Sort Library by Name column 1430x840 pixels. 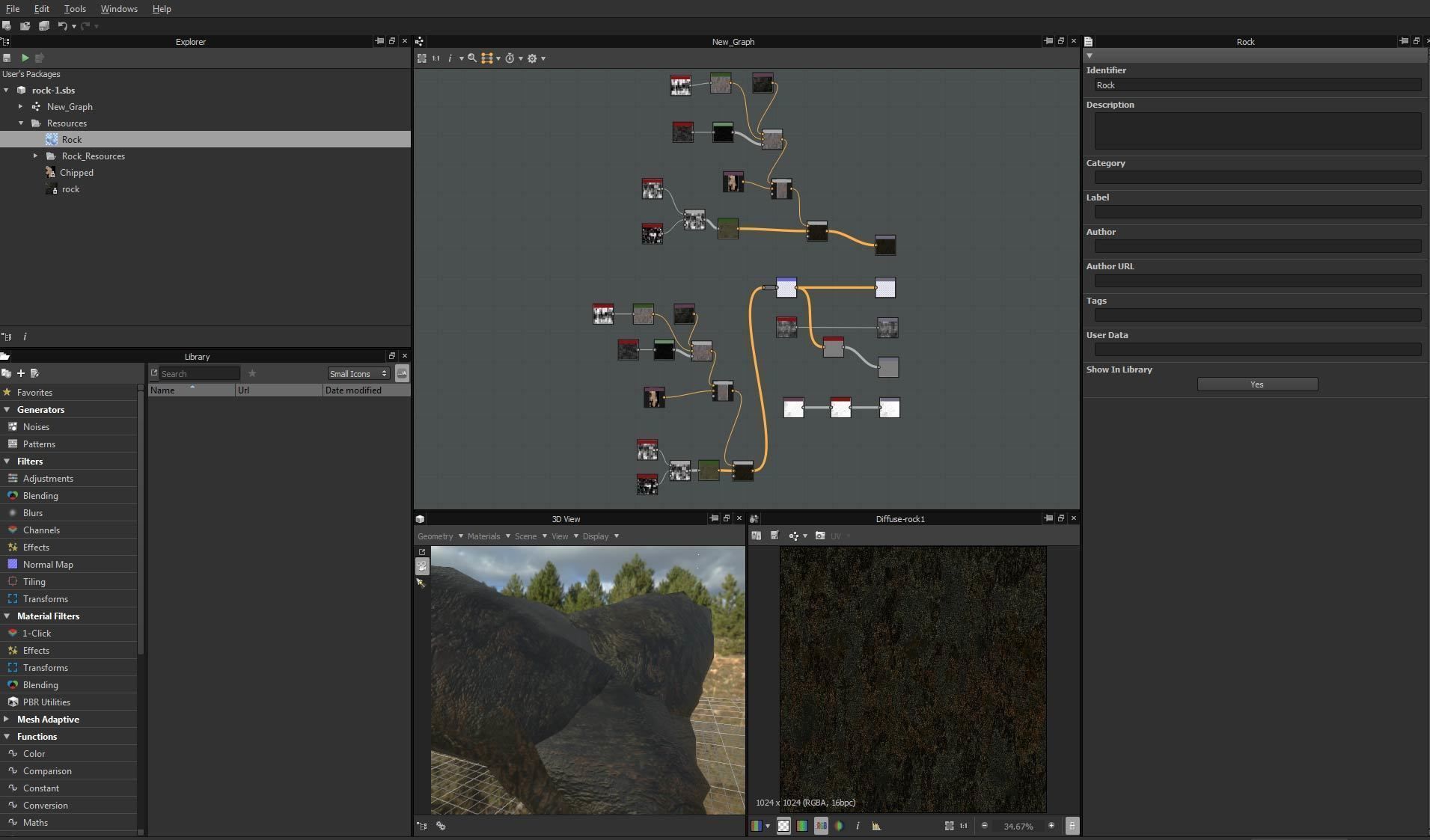click(192, 390)
